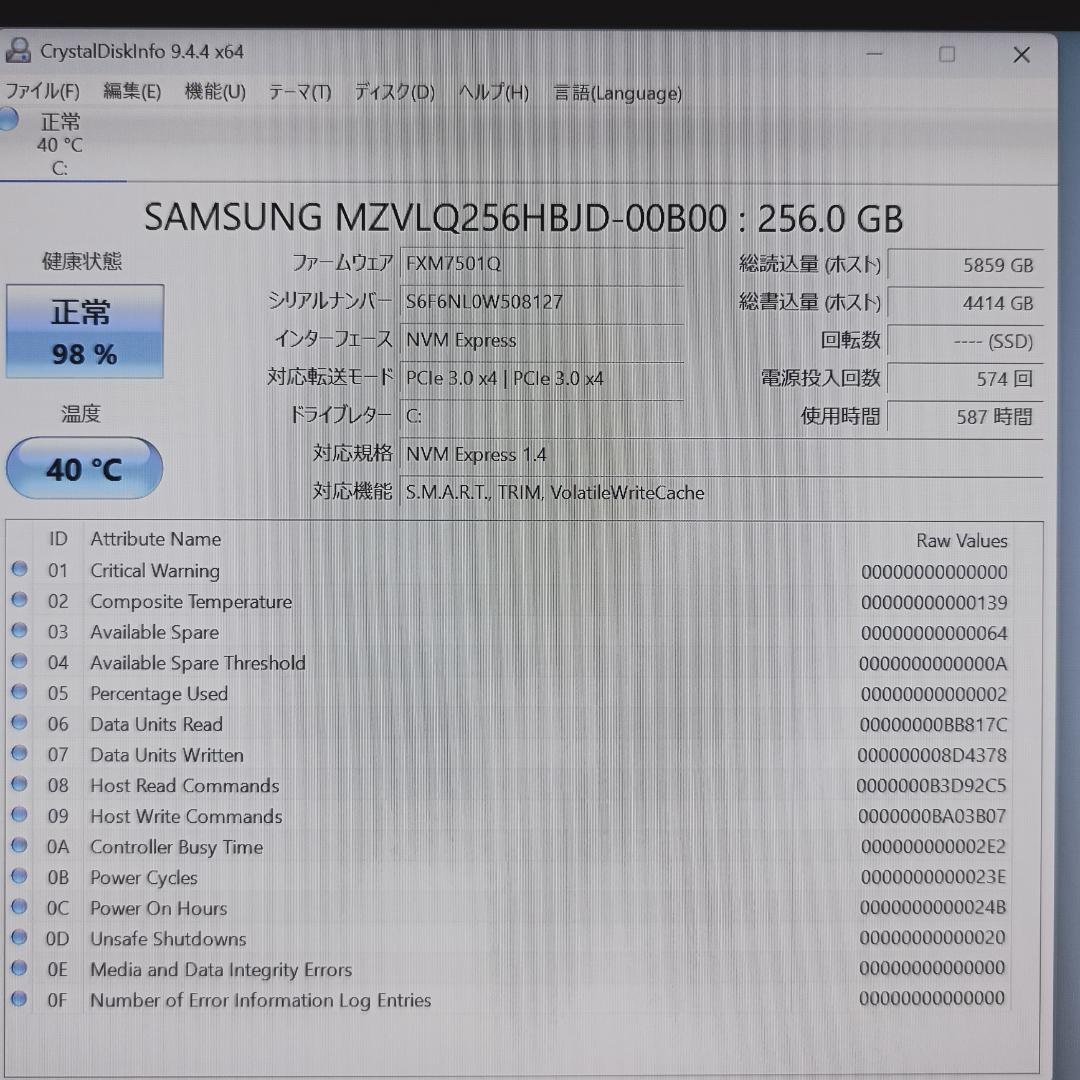Click the transfer mode field PCIe 3.0 x4
This screenshot has width=1080, height=1080.
coord(541,378)
